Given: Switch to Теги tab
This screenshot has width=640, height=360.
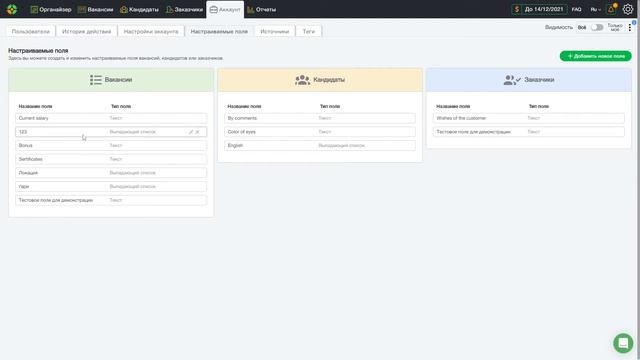Looking at the screenshot, I should coord(309,31).
